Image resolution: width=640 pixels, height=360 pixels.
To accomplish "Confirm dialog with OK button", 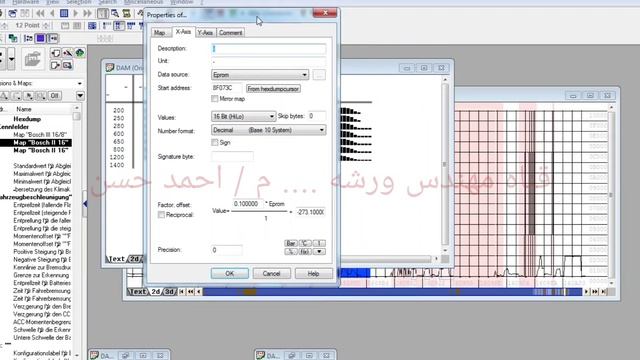I will pos(230,273).
